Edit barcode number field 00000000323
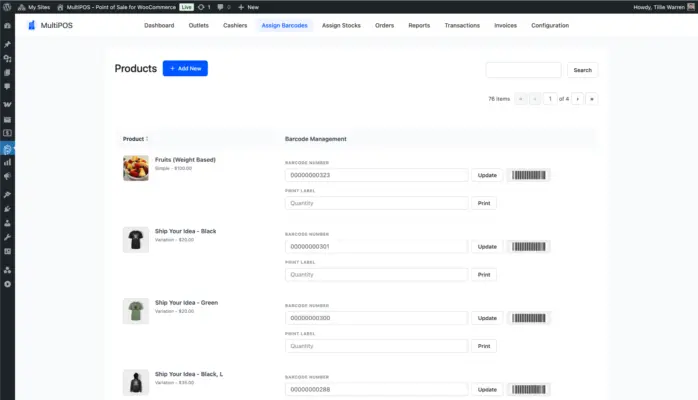 tap(377, 175)
